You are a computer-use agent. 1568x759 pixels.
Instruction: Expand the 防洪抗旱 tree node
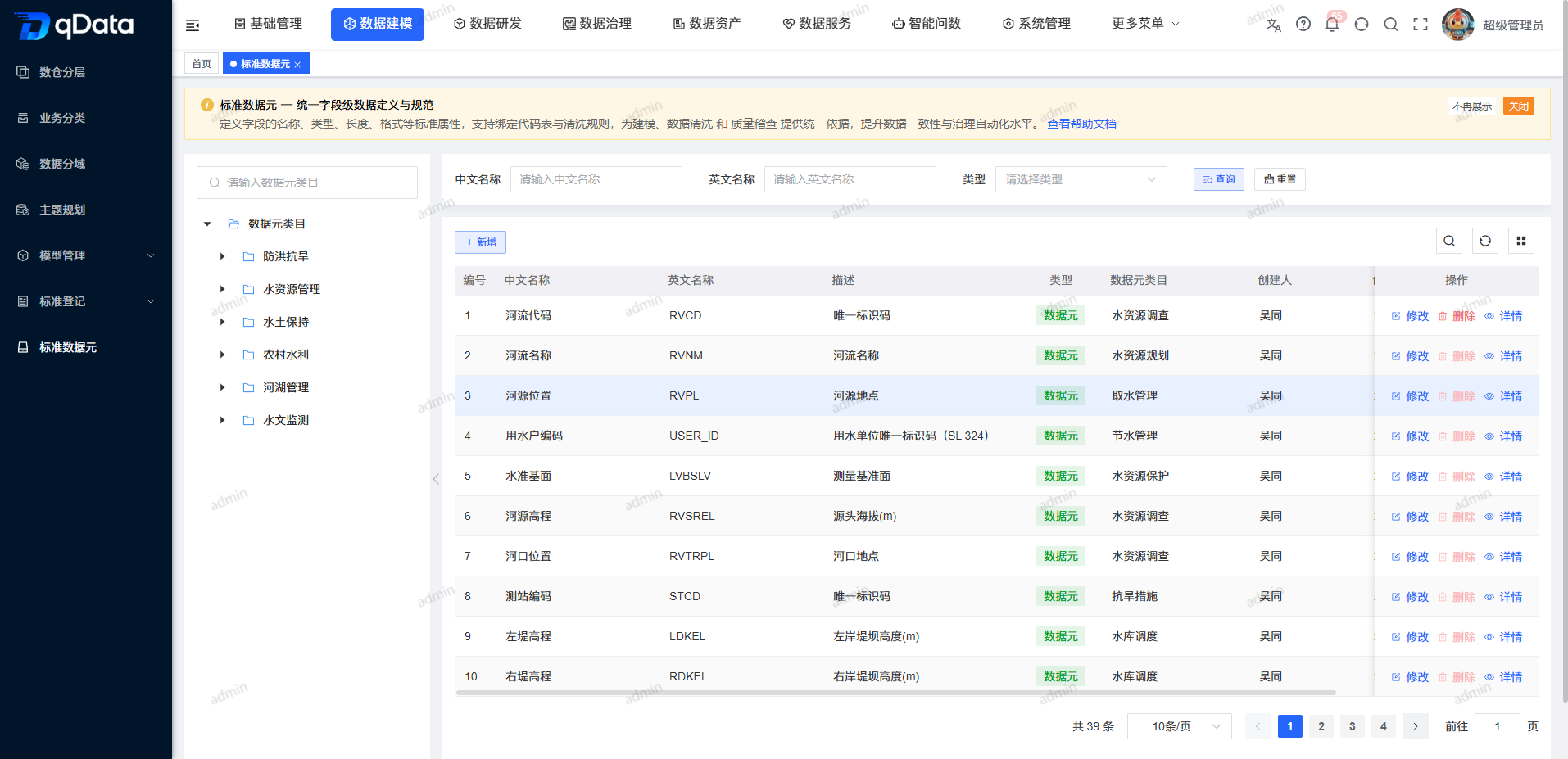(x=222, y=256)
